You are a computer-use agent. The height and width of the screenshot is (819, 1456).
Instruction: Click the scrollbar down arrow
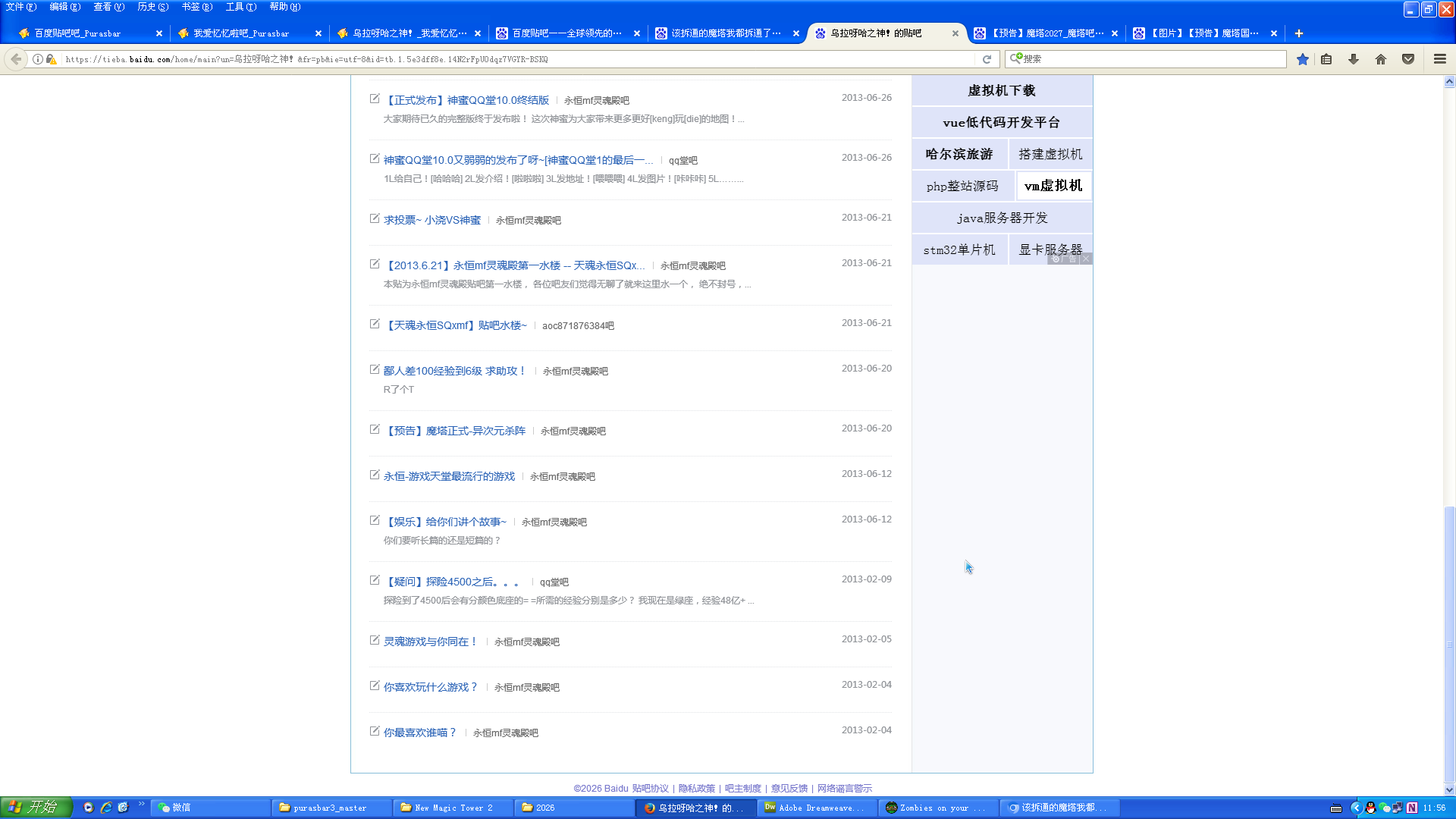[1449, 789]
